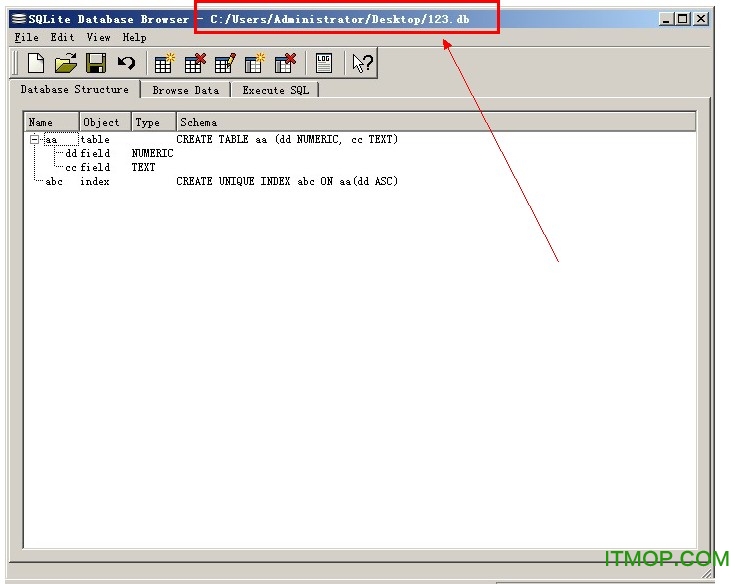Save changes with the floppy disk icon
Screen dimensions: 735x584
96,63
